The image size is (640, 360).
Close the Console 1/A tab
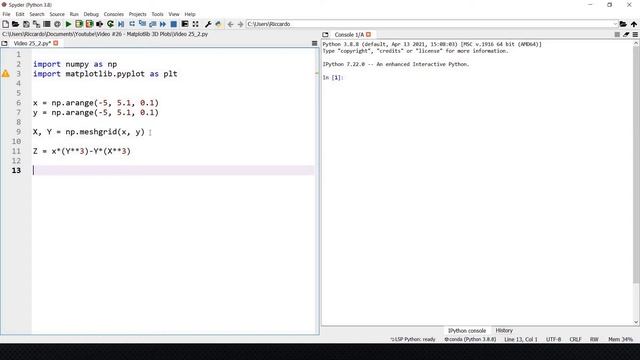click(x=369, y=35)
